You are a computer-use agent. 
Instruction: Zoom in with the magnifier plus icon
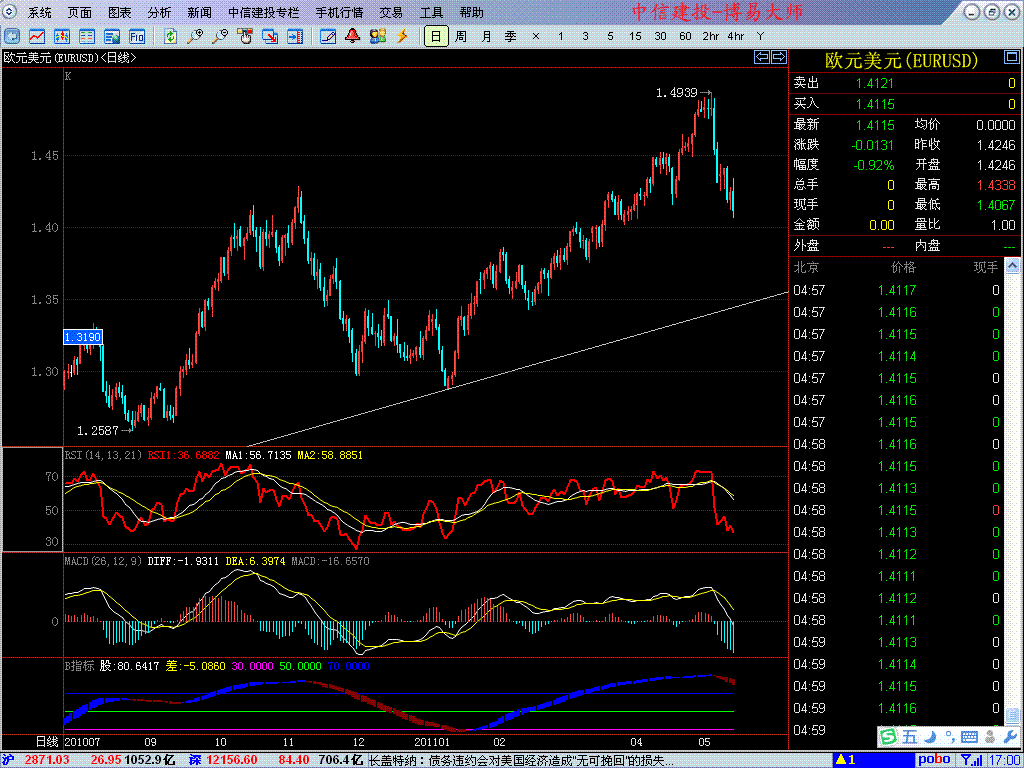195,36
